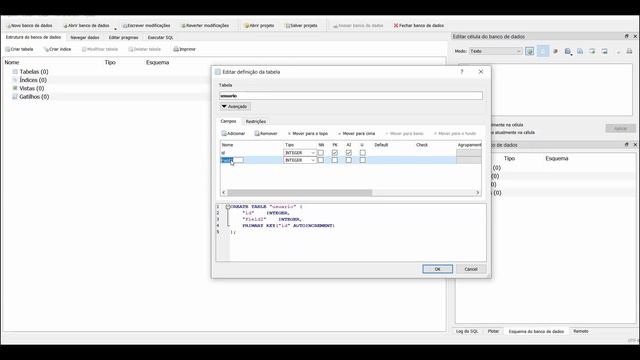The image size is (640, 360).
Task: Click the table name input field in dialog
Action: click(x=351, y=96)
